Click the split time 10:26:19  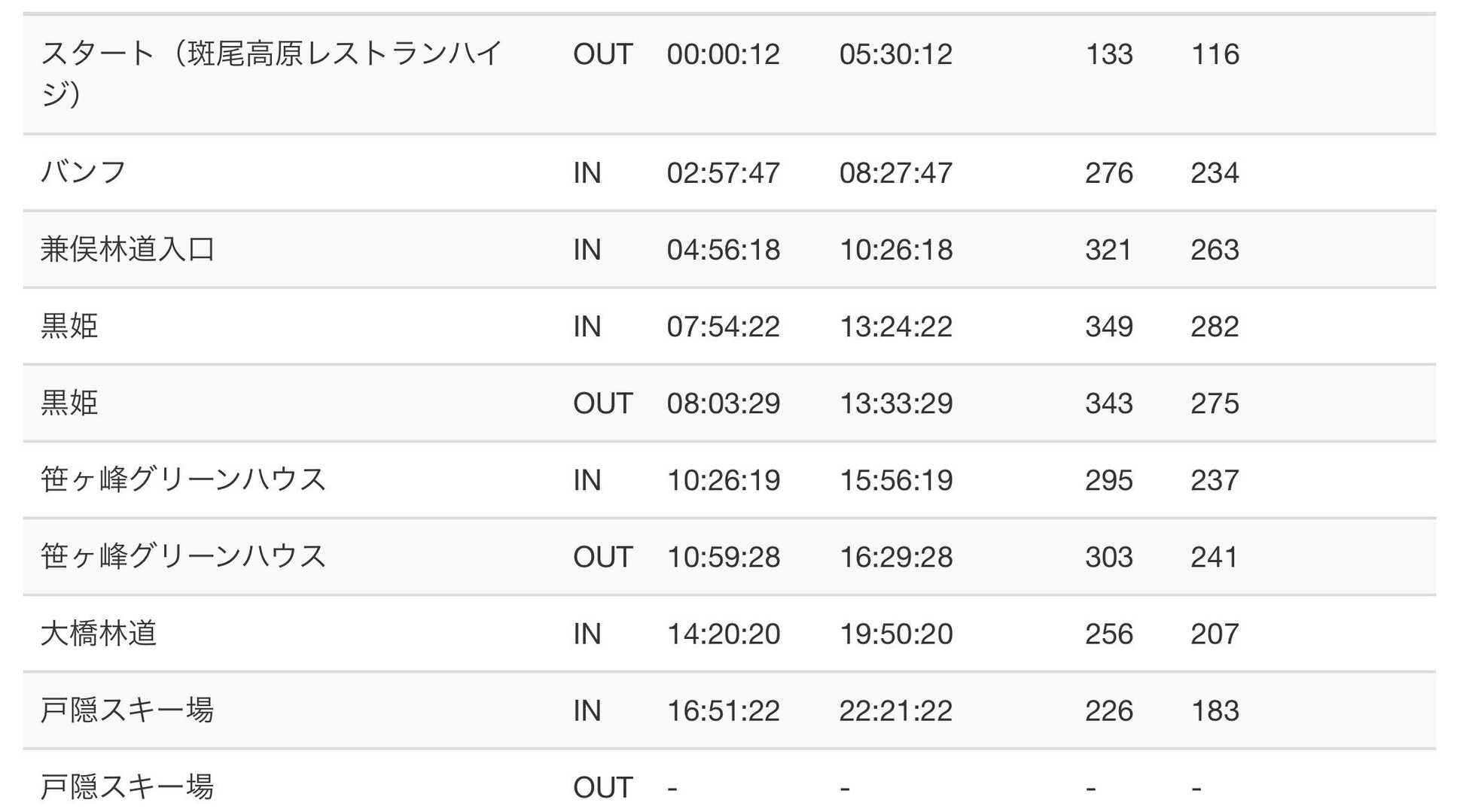coord(723,480)
